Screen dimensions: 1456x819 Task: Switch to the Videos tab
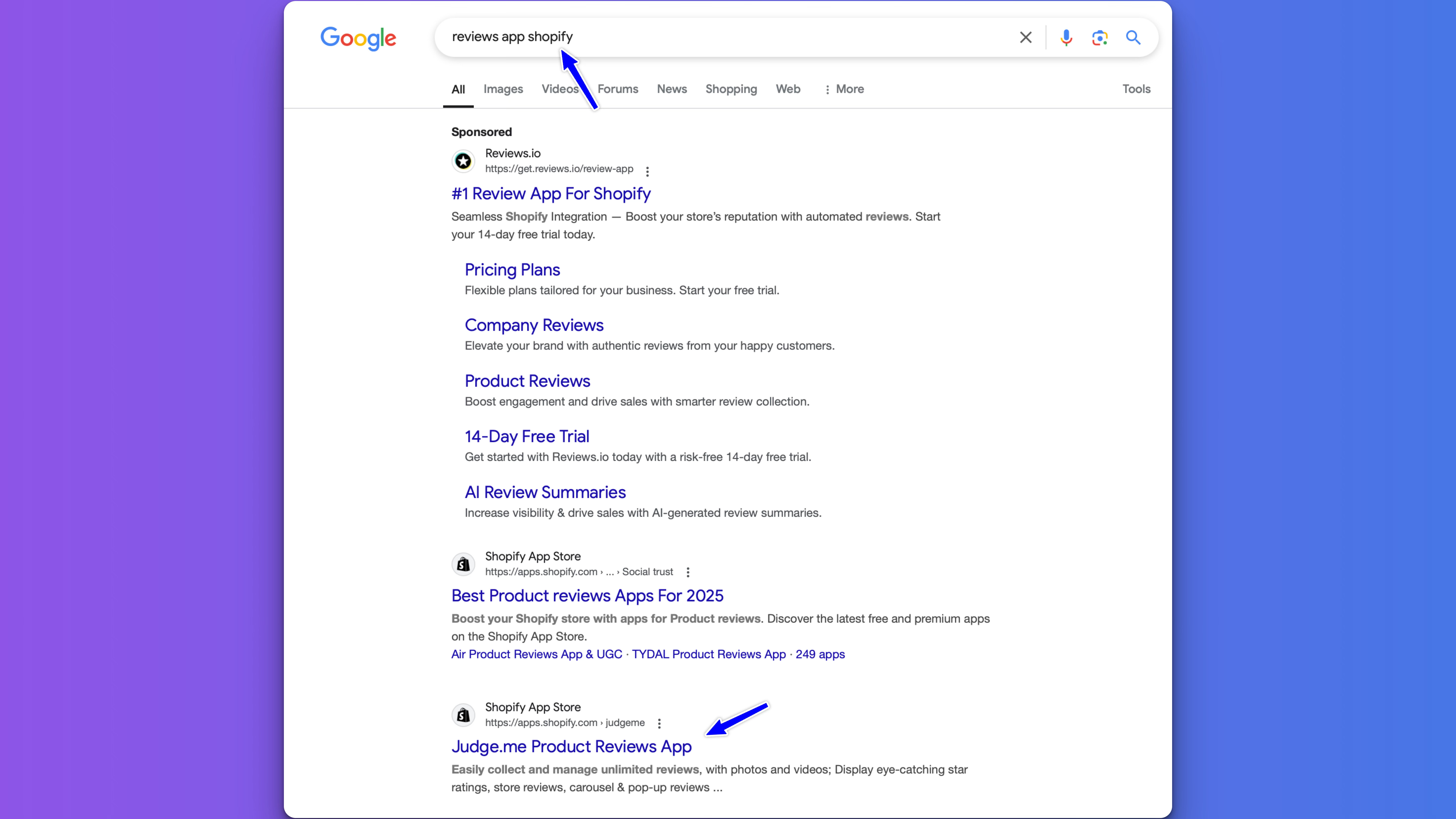click(x=560, y=89)
